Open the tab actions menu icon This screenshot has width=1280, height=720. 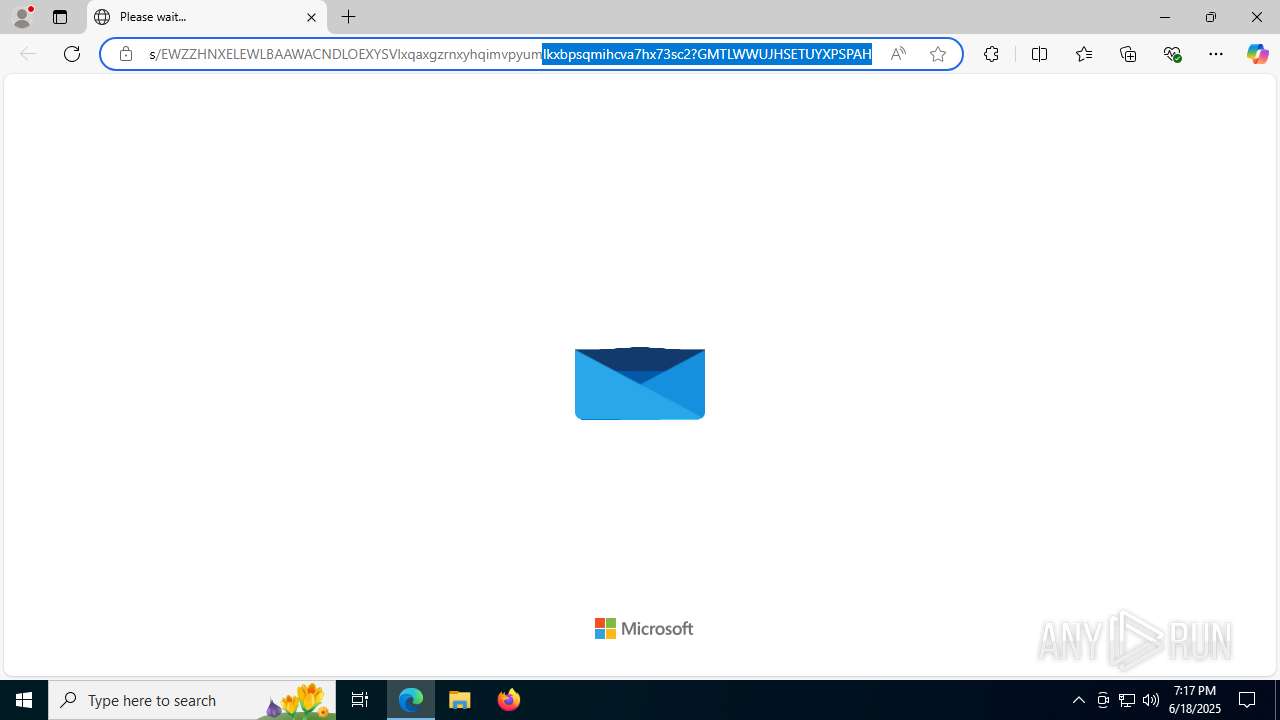(x=60, y=17)
